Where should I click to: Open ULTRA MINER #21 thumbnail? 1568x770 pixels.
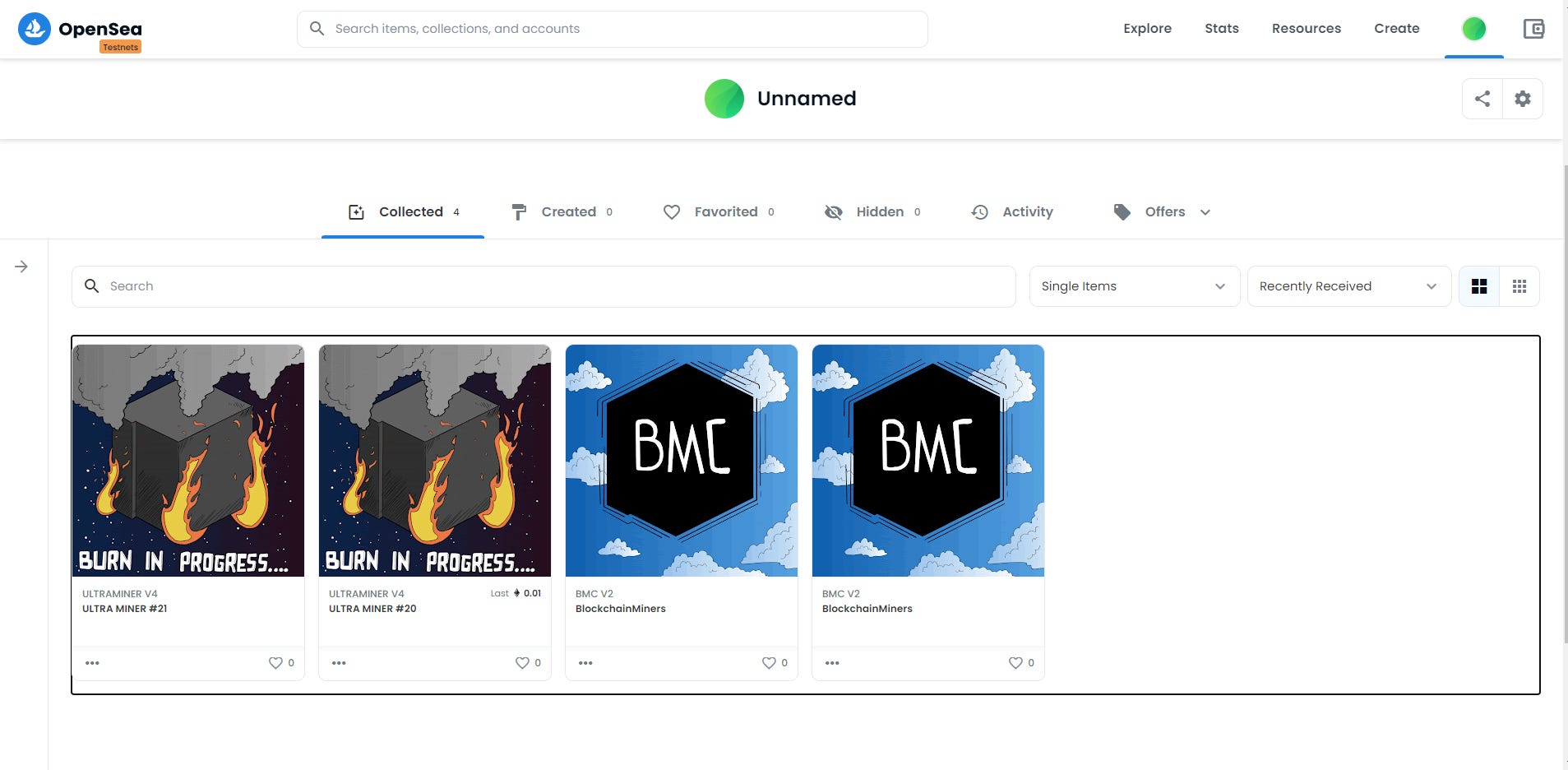point(188,461)
